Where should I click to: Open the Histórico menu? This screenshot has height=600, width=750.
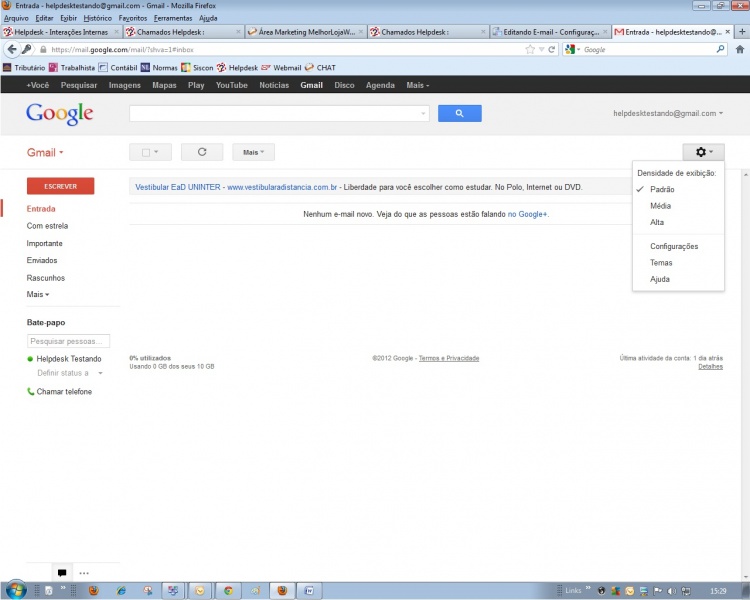[x=98, y=18]
